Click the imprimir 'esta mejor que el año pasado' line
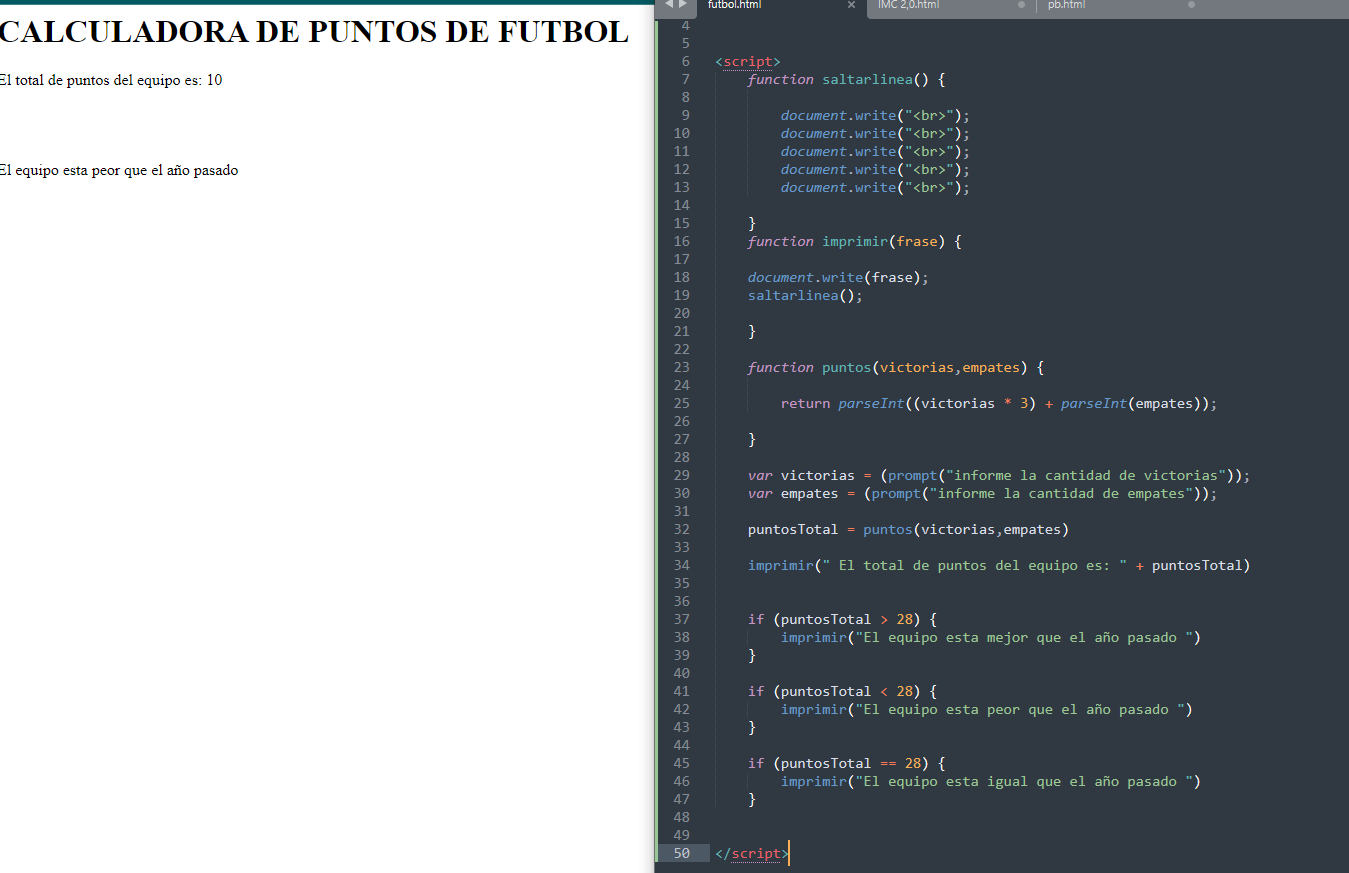Screen dimensions: 1349x873 pyautogui.click(x=991, y=637)
